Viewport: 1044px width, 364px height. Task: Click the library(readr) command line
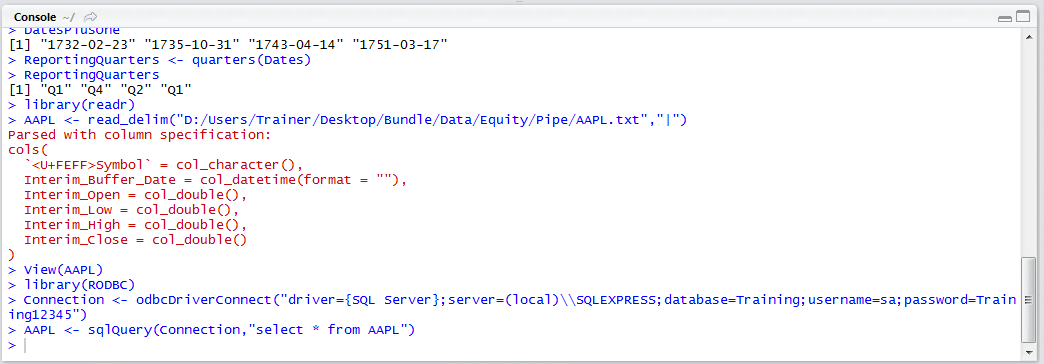tap(79, 105)
